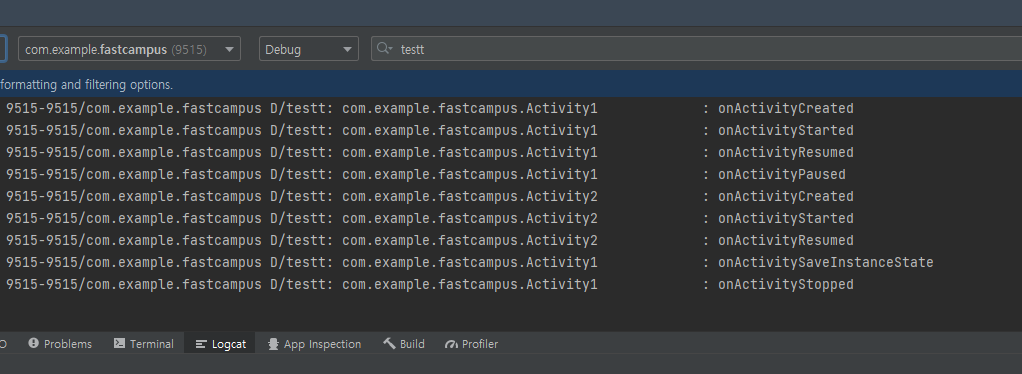This screenshot has height=374, width=1022.
Task: Open the Build tool window tab
Action: (x=403, y=343)
